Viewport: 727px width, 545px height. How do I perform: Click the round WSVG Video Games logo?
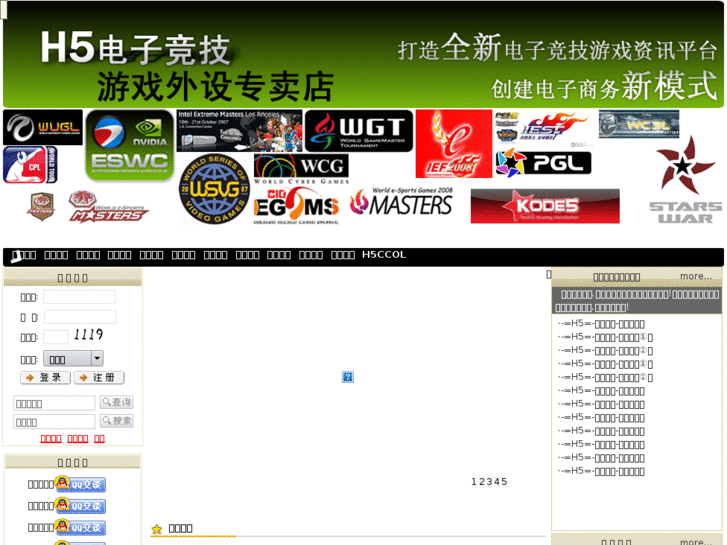point(214,189)
